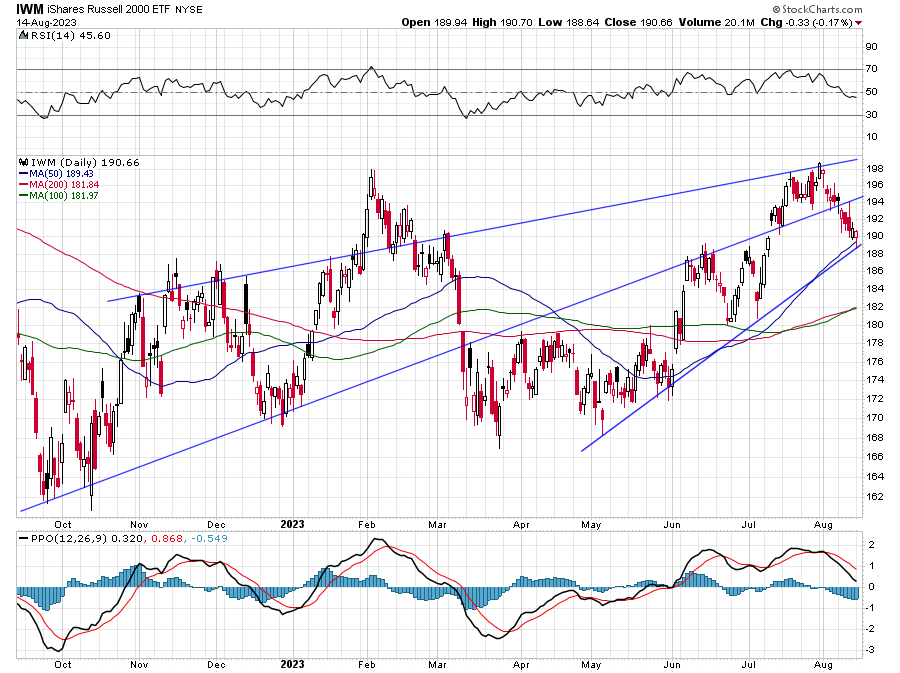Screen dimensions: 900x673
Task: Click the '186' price axis label
Action: (875, 271)
